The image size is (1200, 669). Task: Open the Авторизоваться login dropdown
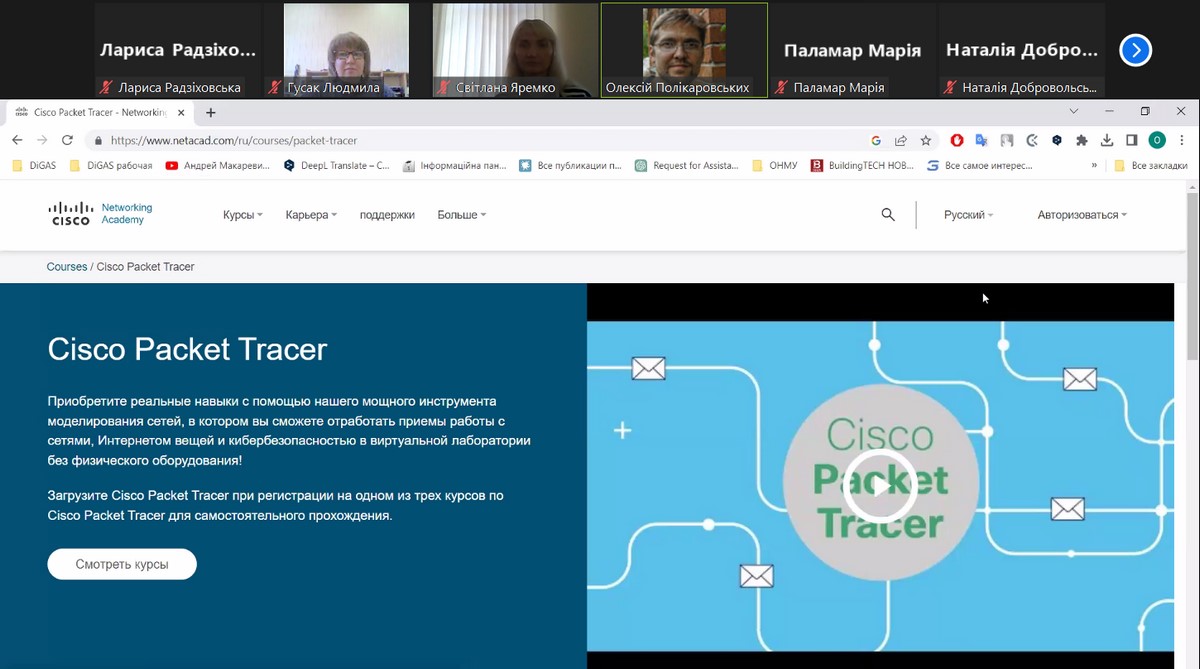pos(1081,215)
